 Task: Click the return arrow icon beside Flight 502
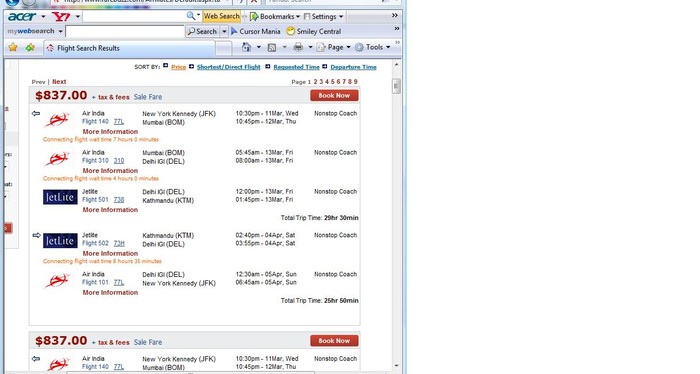tap(37, 235)
